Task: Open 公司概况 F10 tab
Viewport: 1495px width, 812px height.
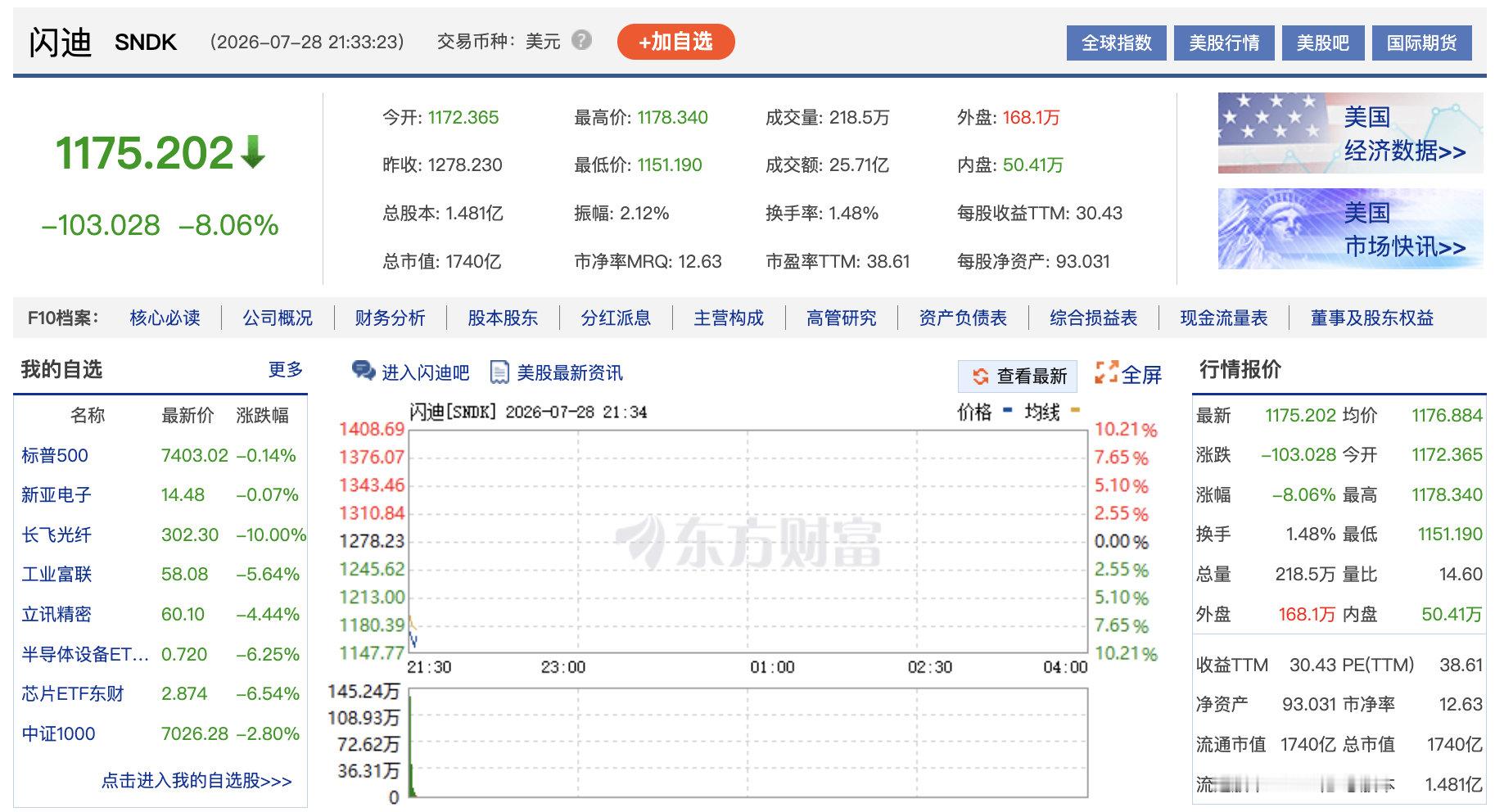Action: [x=278, y=318]
